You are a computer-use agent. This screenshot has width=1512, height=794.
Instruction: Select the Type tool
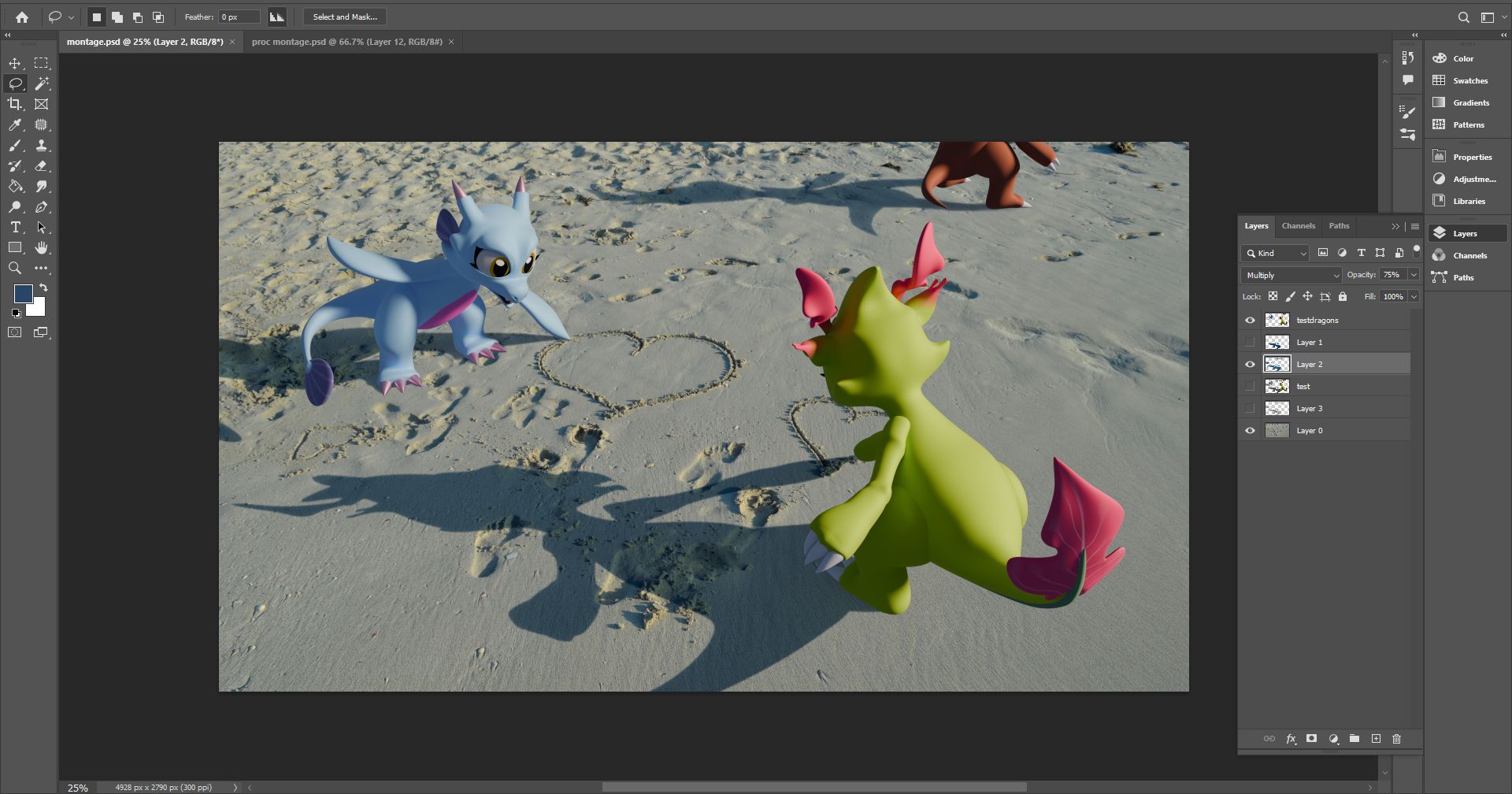(15, 228)
